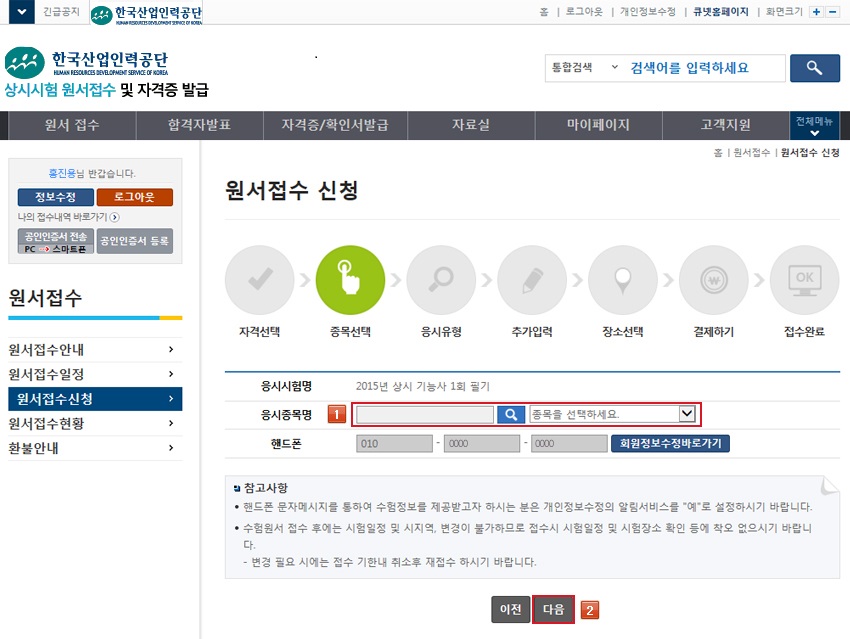The image size is (850, 639).
Task: Open the 자격증/확인서발급 navigation menu
Action: pyautogui.click(x=326, y=125)
